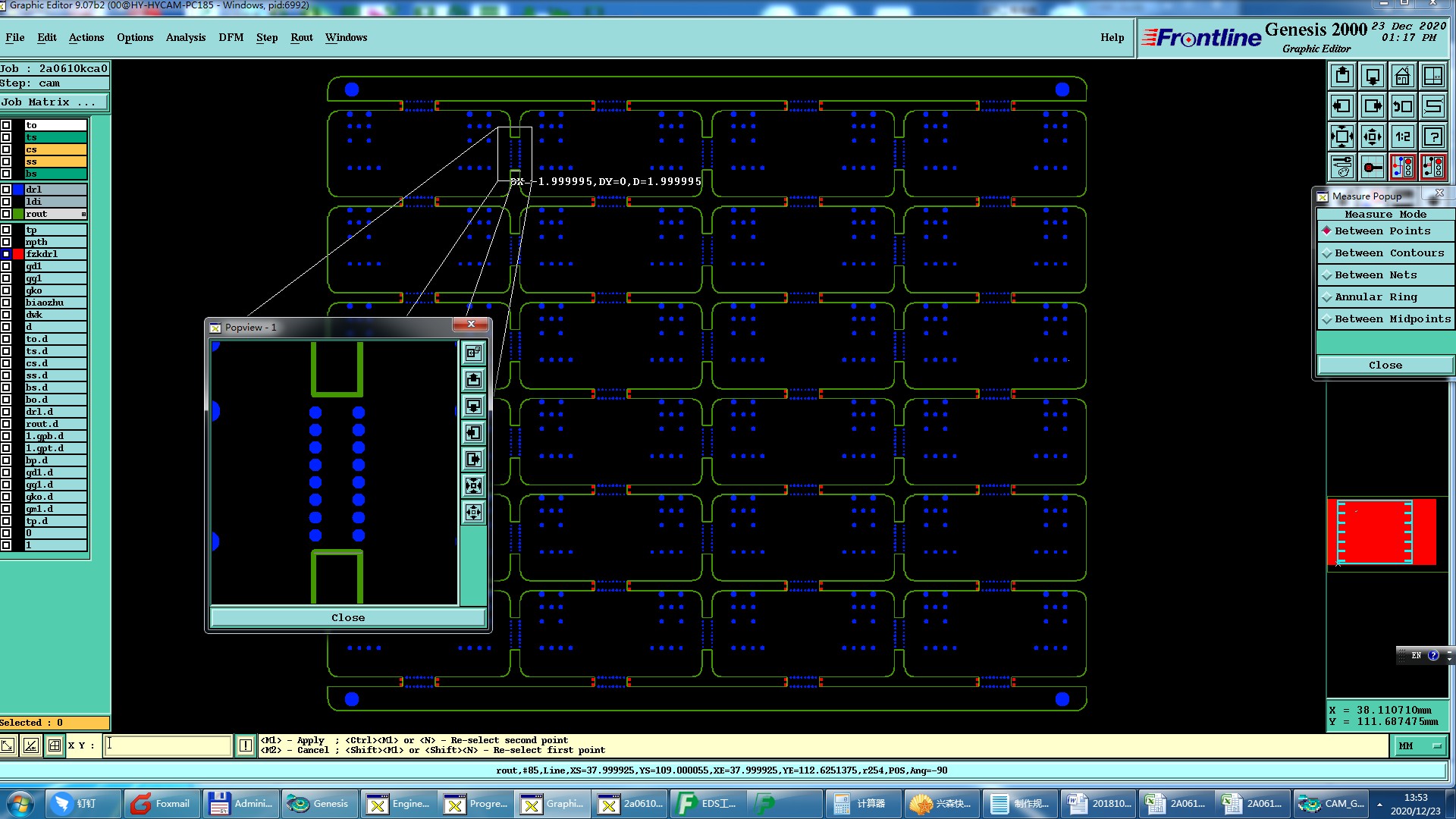The image size is (1456, 819).
Task: Click Close in Measure Popup
Action: click(1385, 365)
